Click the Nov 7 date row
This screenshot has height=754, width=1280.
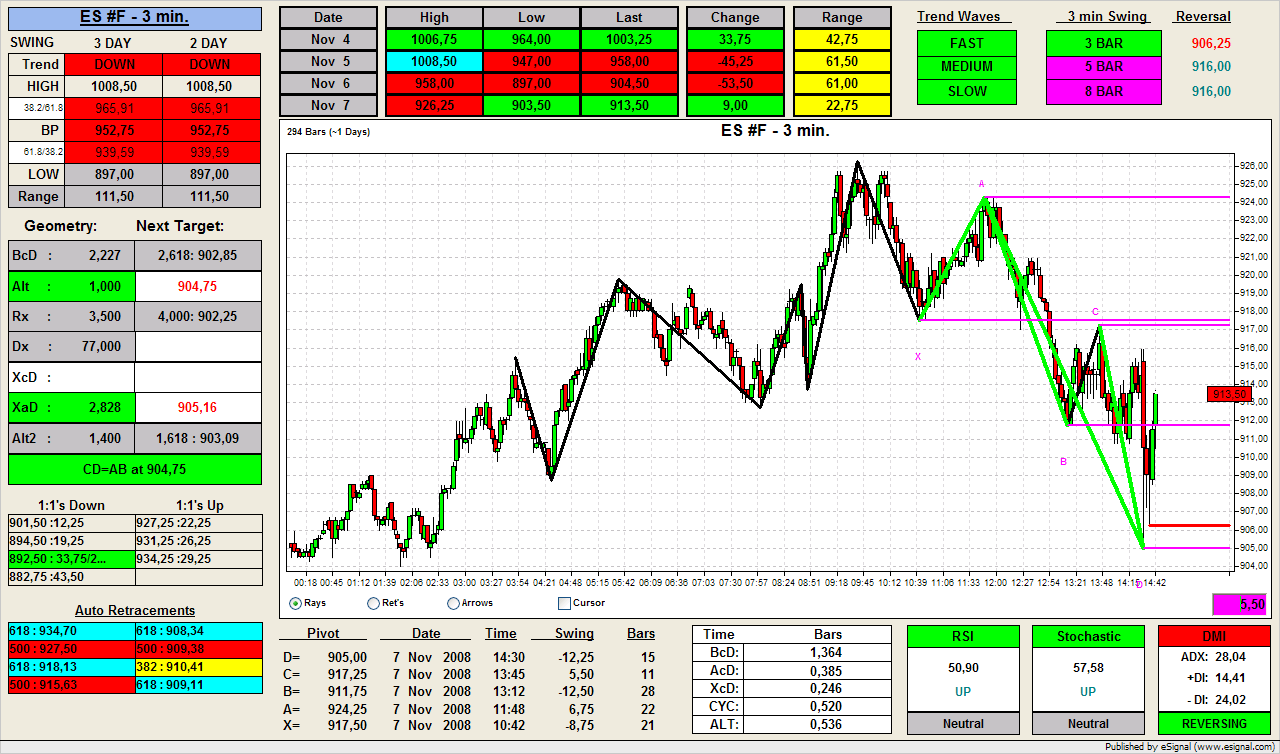328,105
